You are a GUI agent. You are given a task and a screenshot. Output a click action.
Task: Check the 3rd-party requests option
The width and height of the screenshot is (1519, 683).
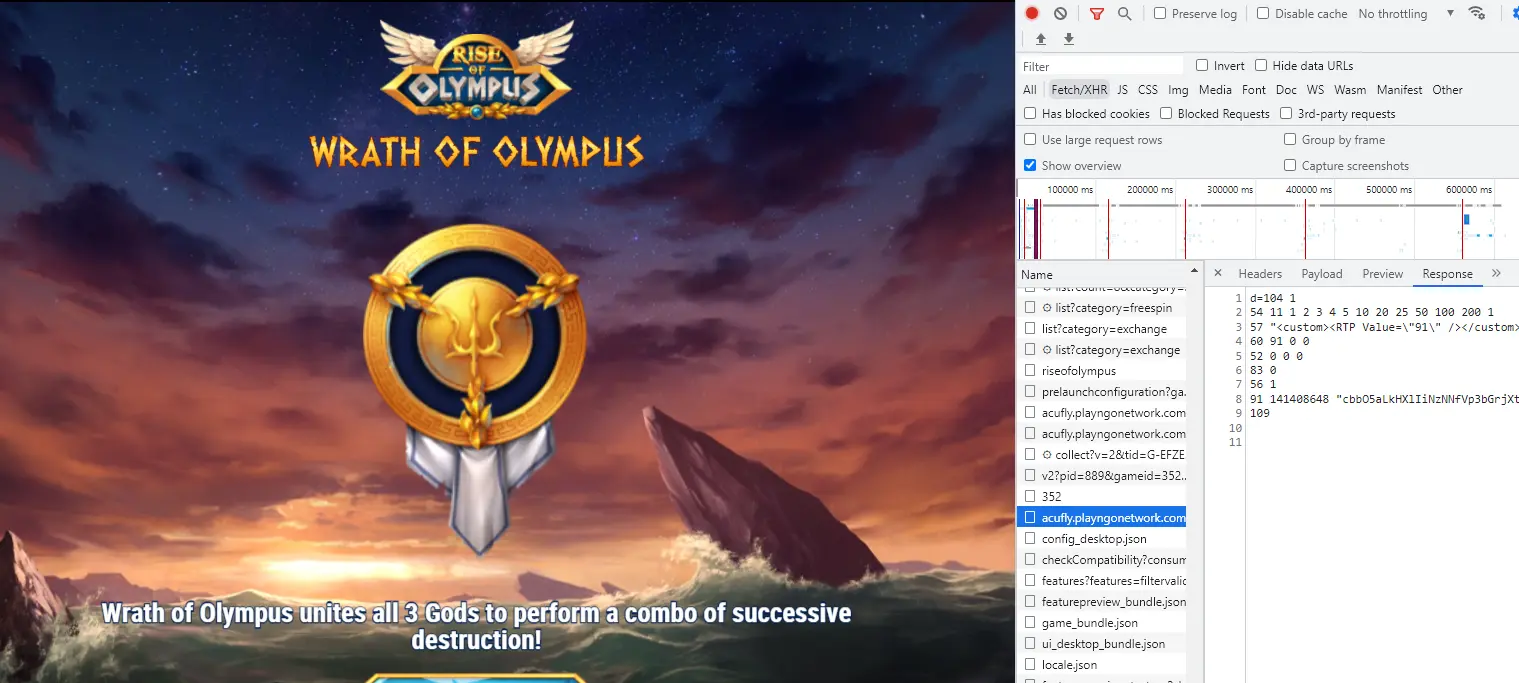pos(1286,114)
